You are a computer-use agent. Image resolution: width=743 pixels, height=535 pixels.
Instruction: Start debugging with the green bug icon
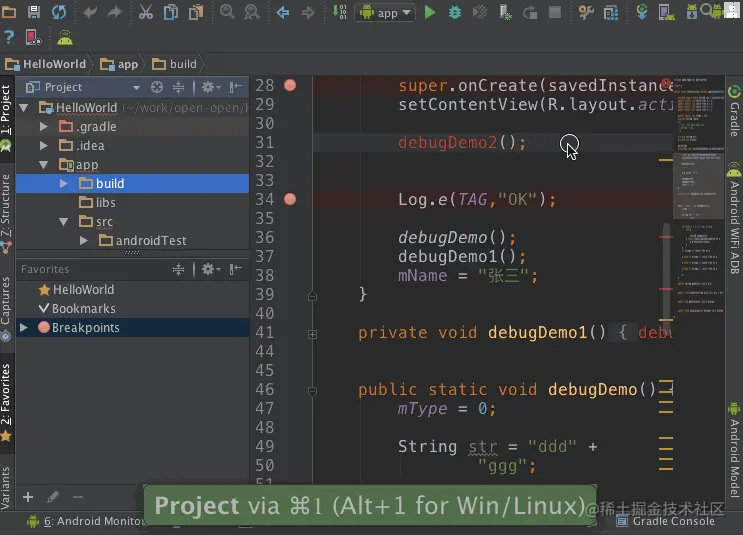click(455, 12)
